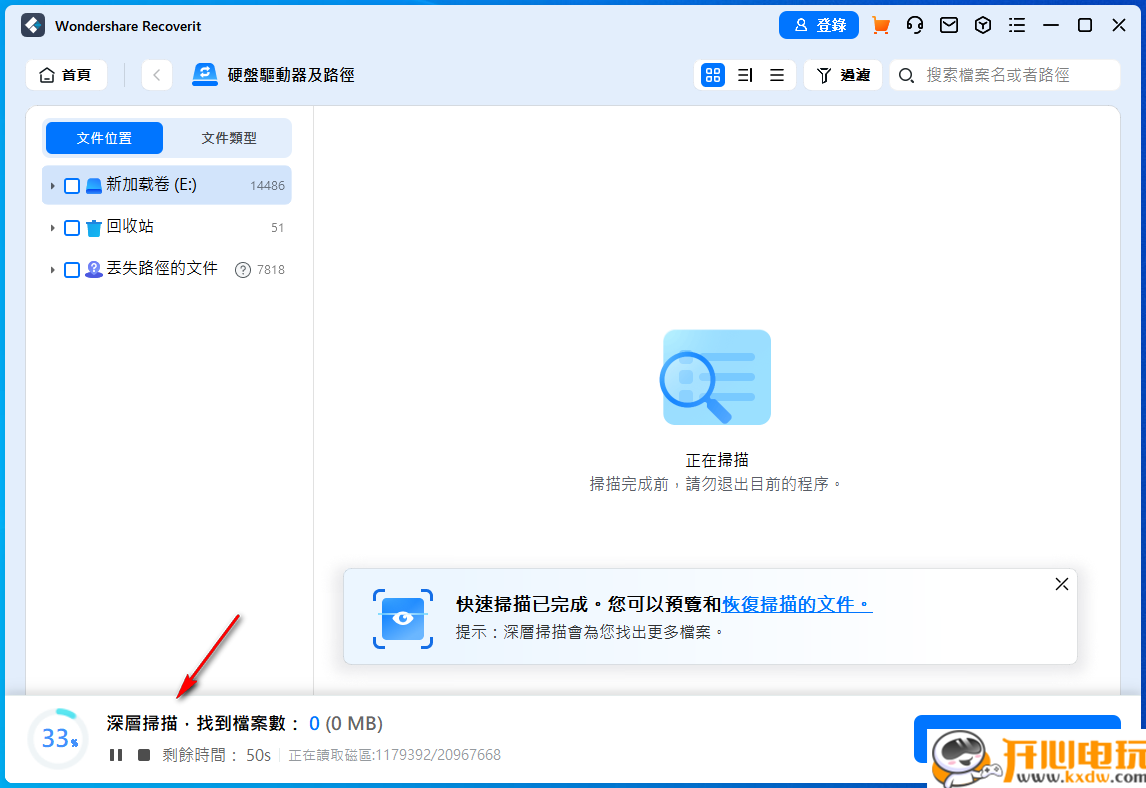The image size is (1146, 788).
Task: Open the list menu icon in title bar
Action: click(x=1017, y=25)
